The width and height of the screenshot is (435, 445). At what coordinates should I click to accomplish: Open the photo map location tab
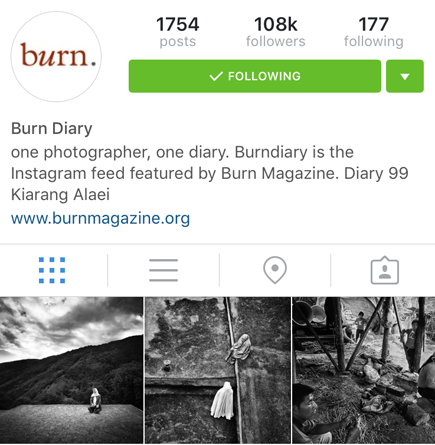275,270
